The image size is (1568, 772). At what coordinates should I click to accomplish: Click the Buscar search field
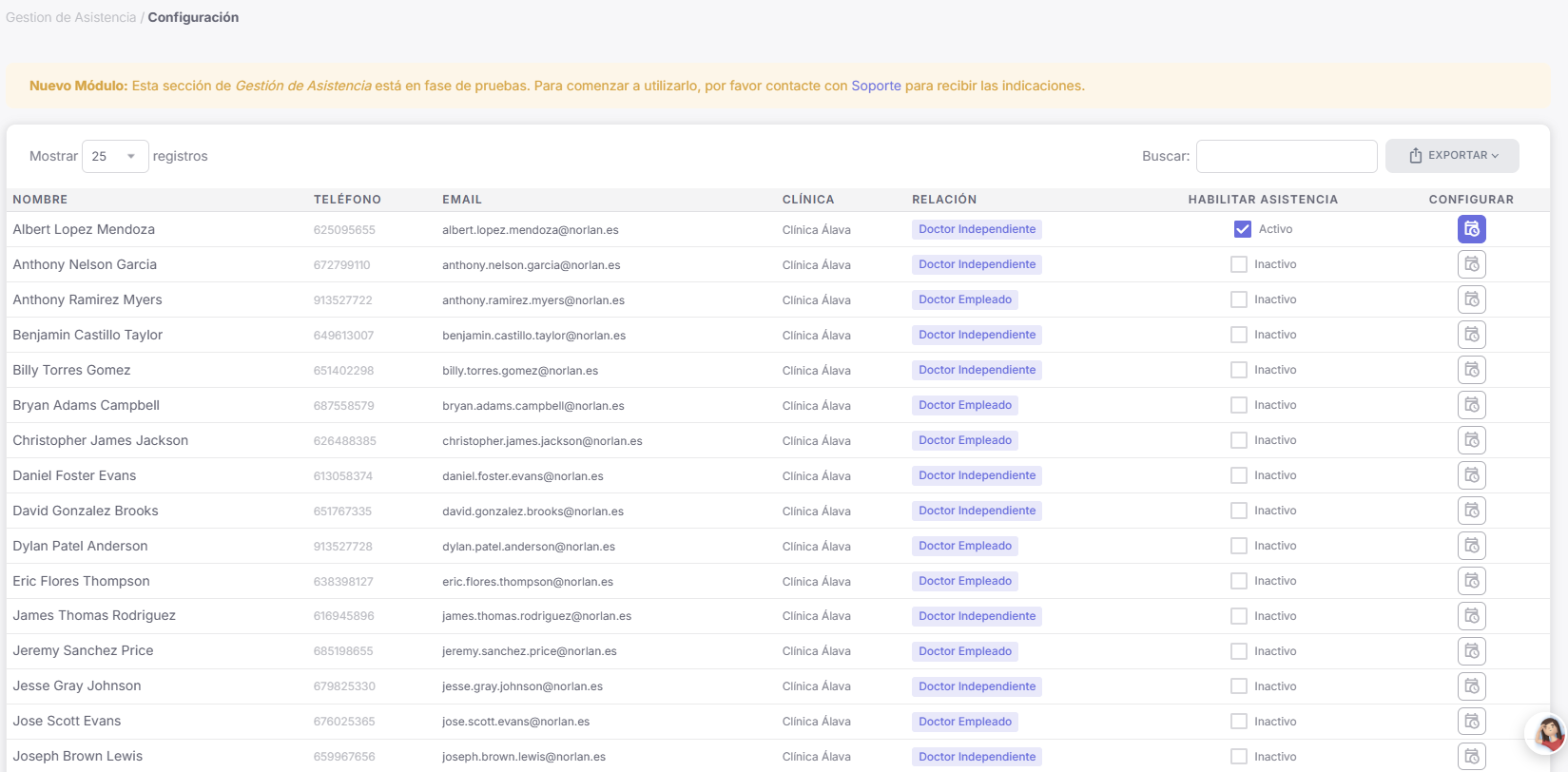pos(1286,156)
